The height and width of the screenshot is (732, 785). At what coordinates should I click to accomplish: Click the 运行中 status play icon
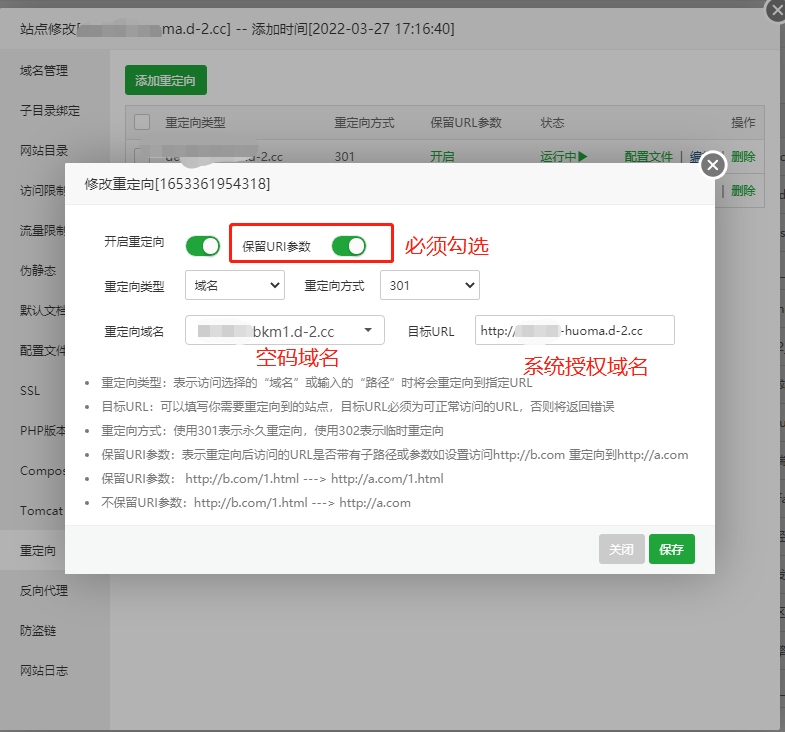581,157
